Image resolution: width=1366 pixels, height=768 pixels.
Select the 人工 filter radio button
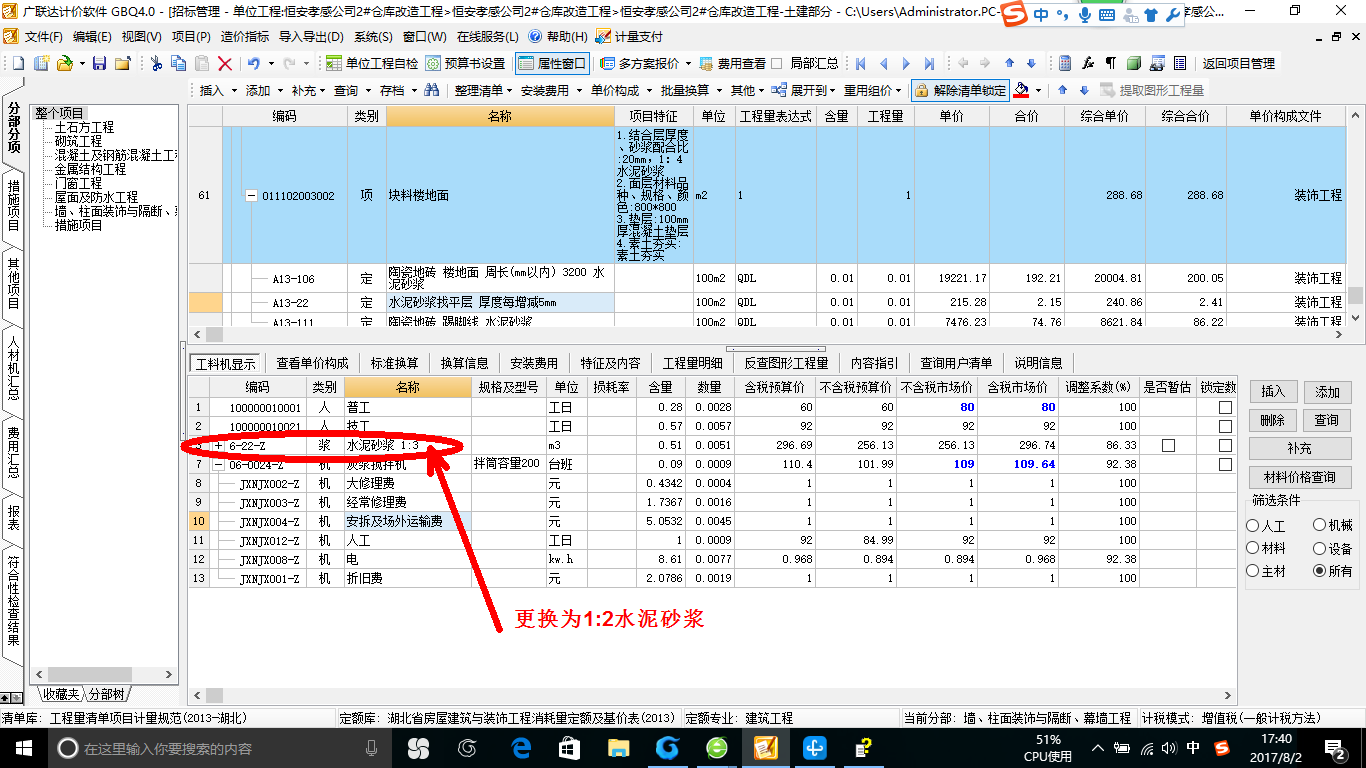pyautogui.click(x=1253, y=525)
